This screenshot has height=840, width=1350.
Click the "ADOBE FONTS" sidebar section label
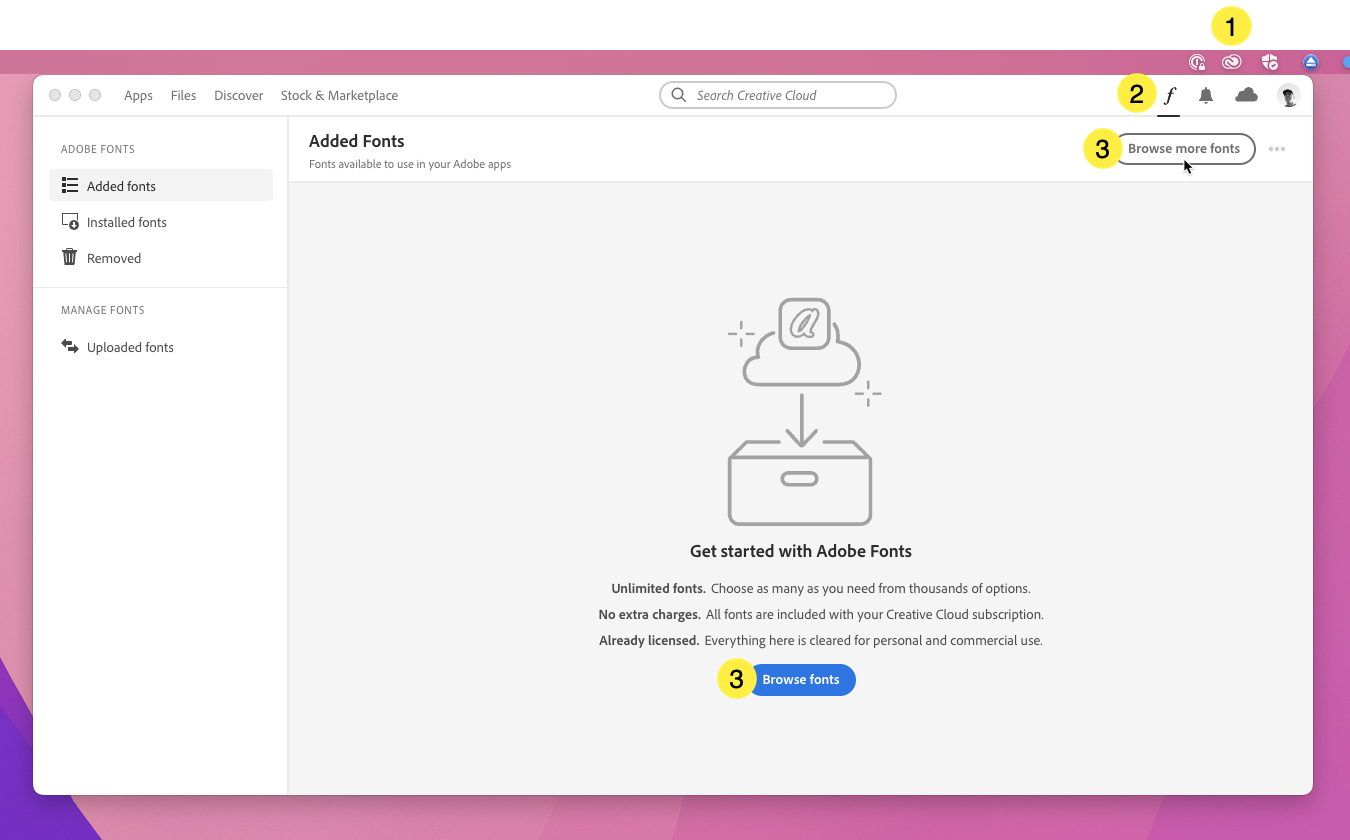[x=98, y=149]
